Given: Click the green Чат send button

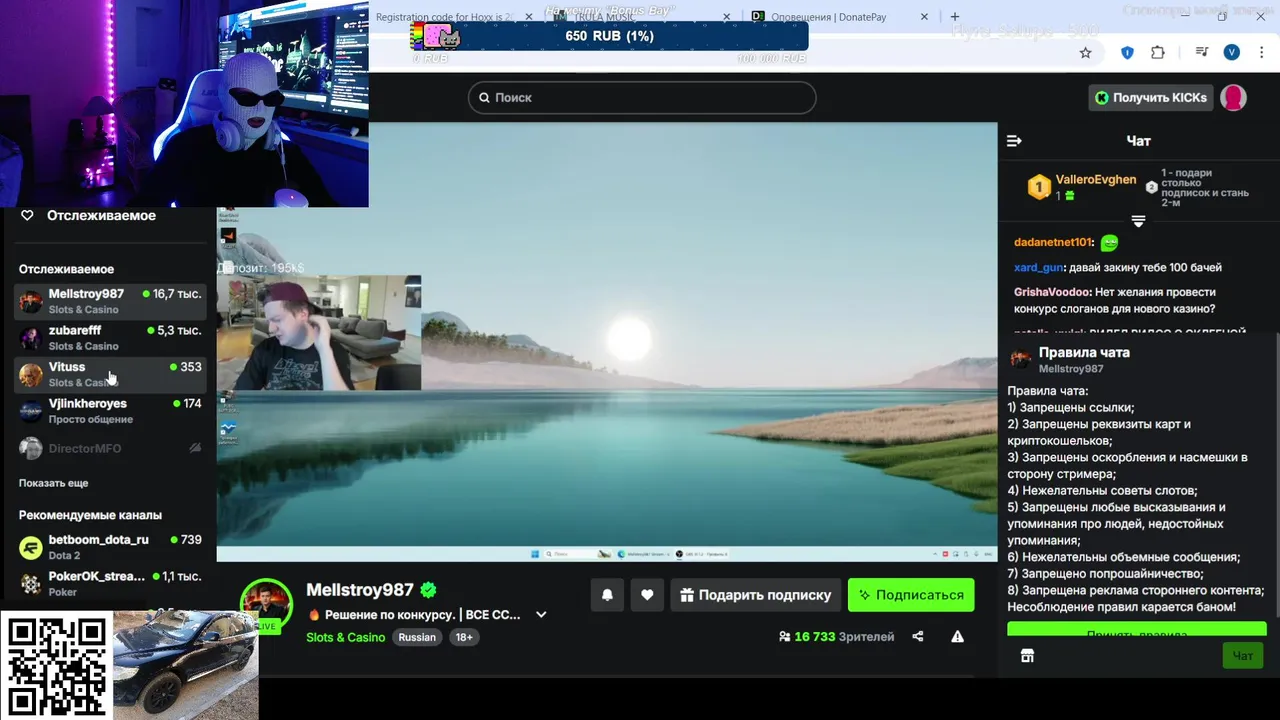Looking at the screenshot, I should pos(1242,656).
